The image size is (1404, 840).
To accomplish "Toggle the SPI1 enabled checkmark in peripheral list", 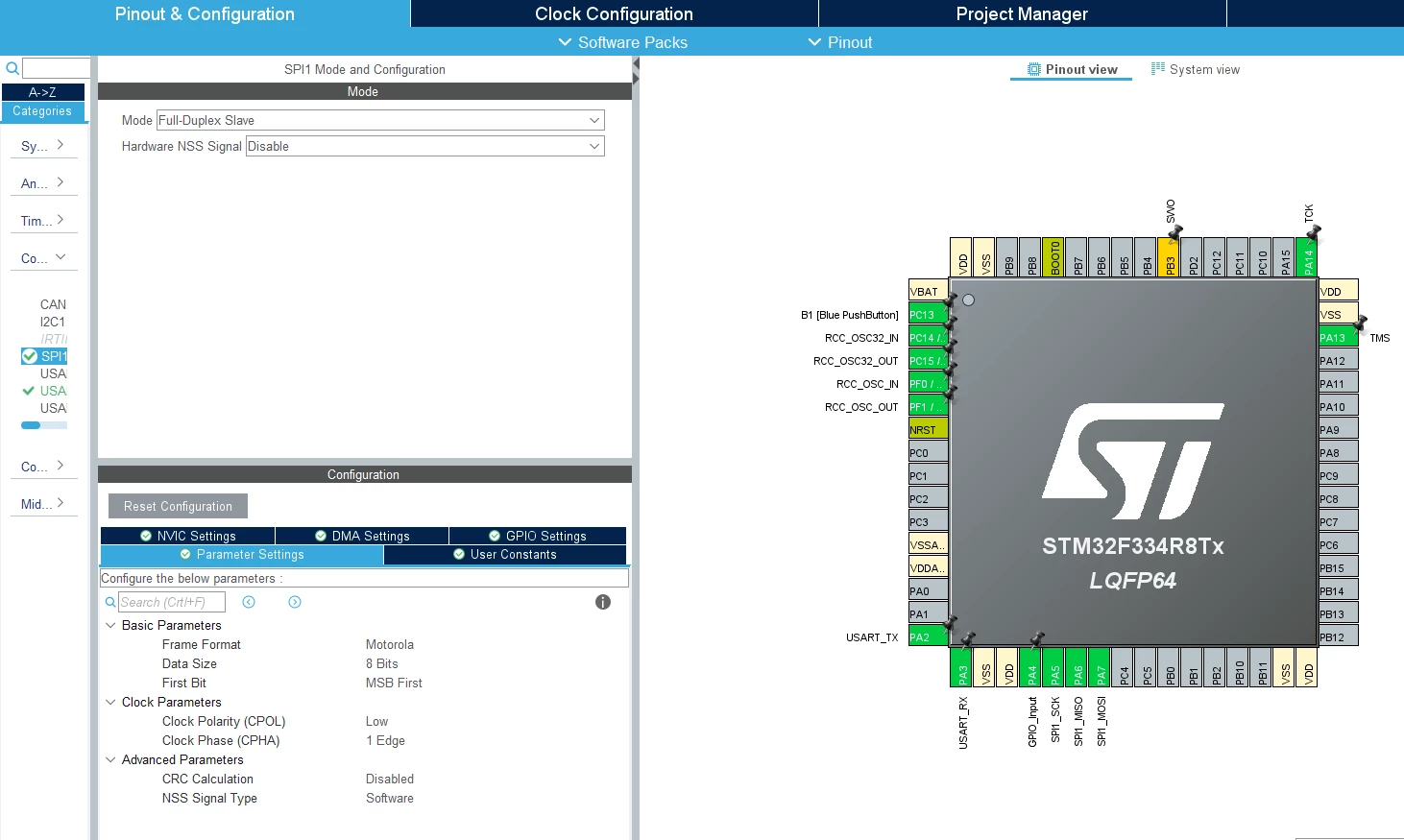I will (x=29, y=356).
